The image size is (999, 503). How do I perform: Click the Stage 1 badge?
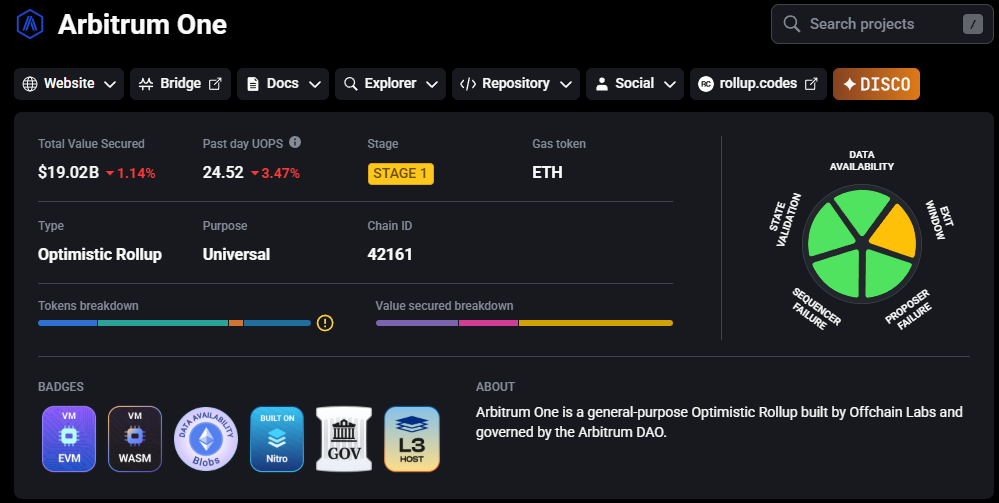(x=400, y=173)
